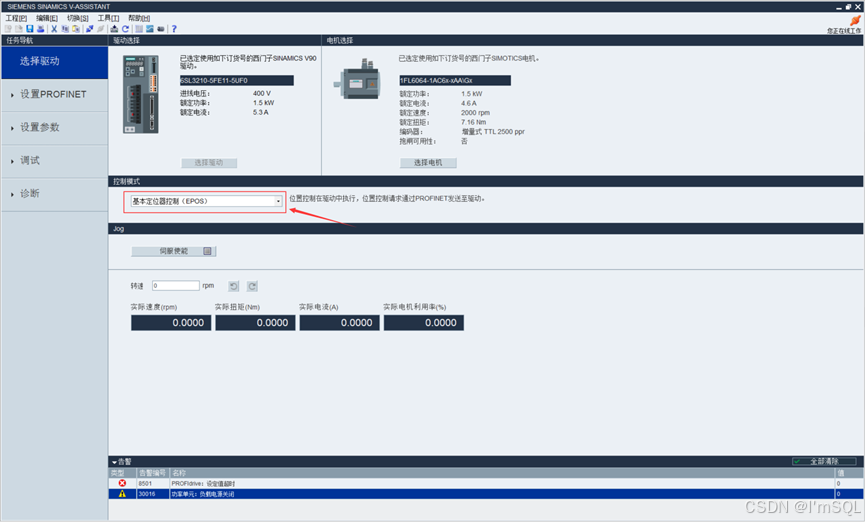Image resolution: width=865 pixels, height=522 pixels.
Task: Click the clockwise jog rotation button
Action: pyautogui.click(x=252, y=286)
